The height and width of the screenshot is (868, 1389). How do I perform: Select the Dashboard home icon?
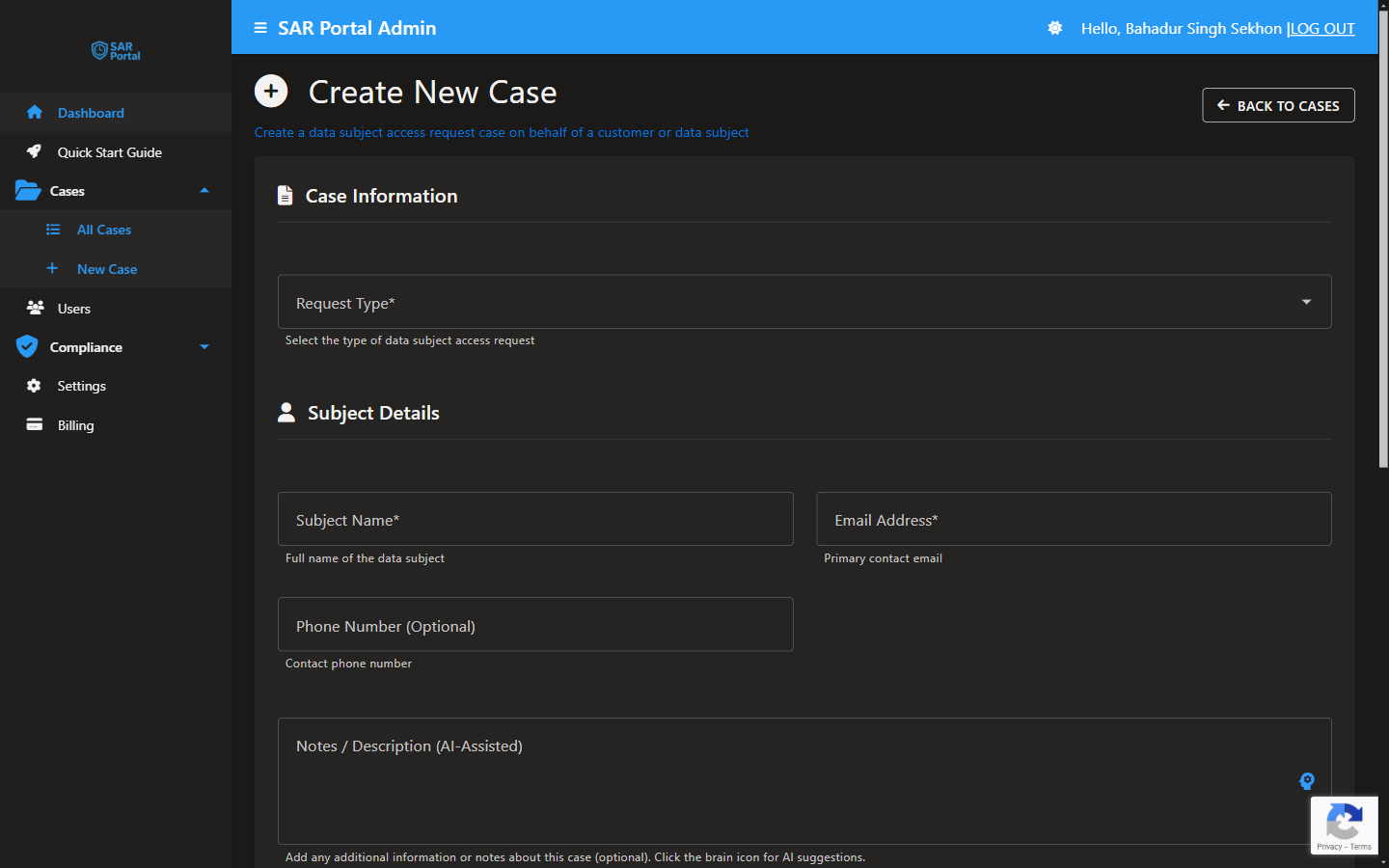click(35, 112)
